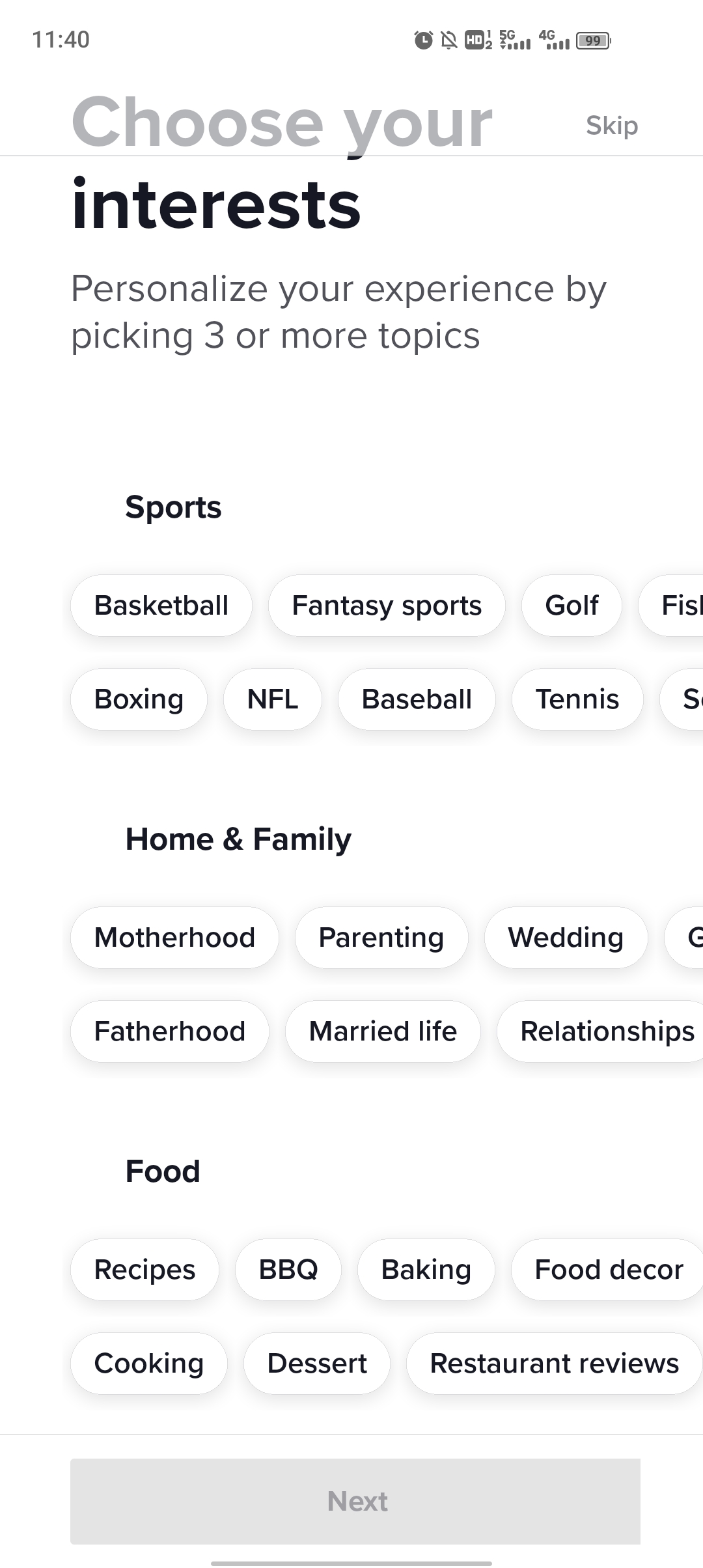Toggle the Tennis interest
Screen dimensions: 703x1568
577,699
